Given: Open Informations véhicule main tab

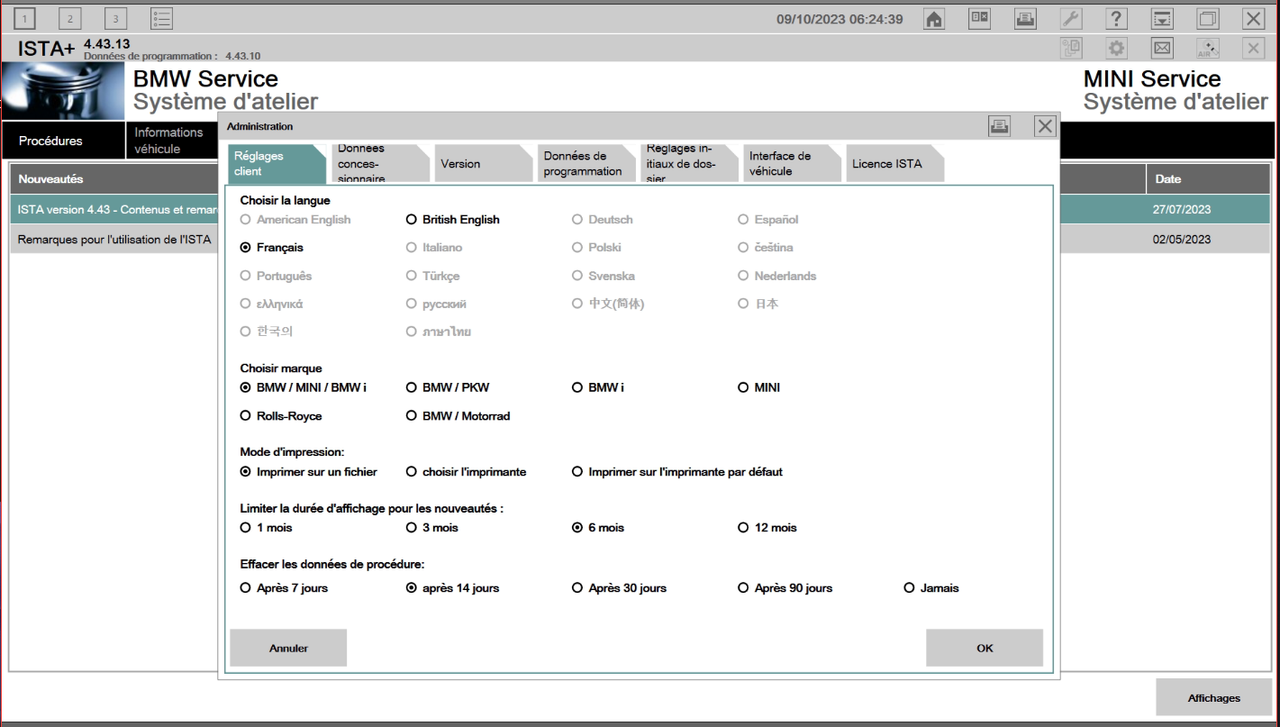Looking at the screenshot, I should coord(172,141).
